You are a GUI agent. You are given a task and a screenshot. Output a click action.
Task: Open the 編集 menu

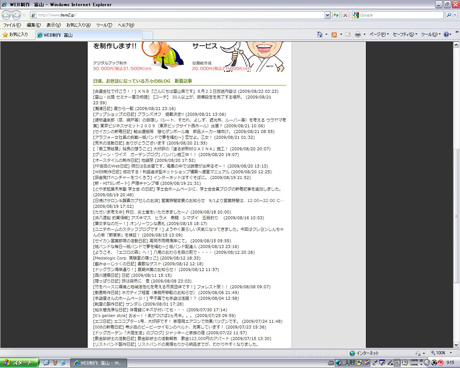[x=34, y=25]
